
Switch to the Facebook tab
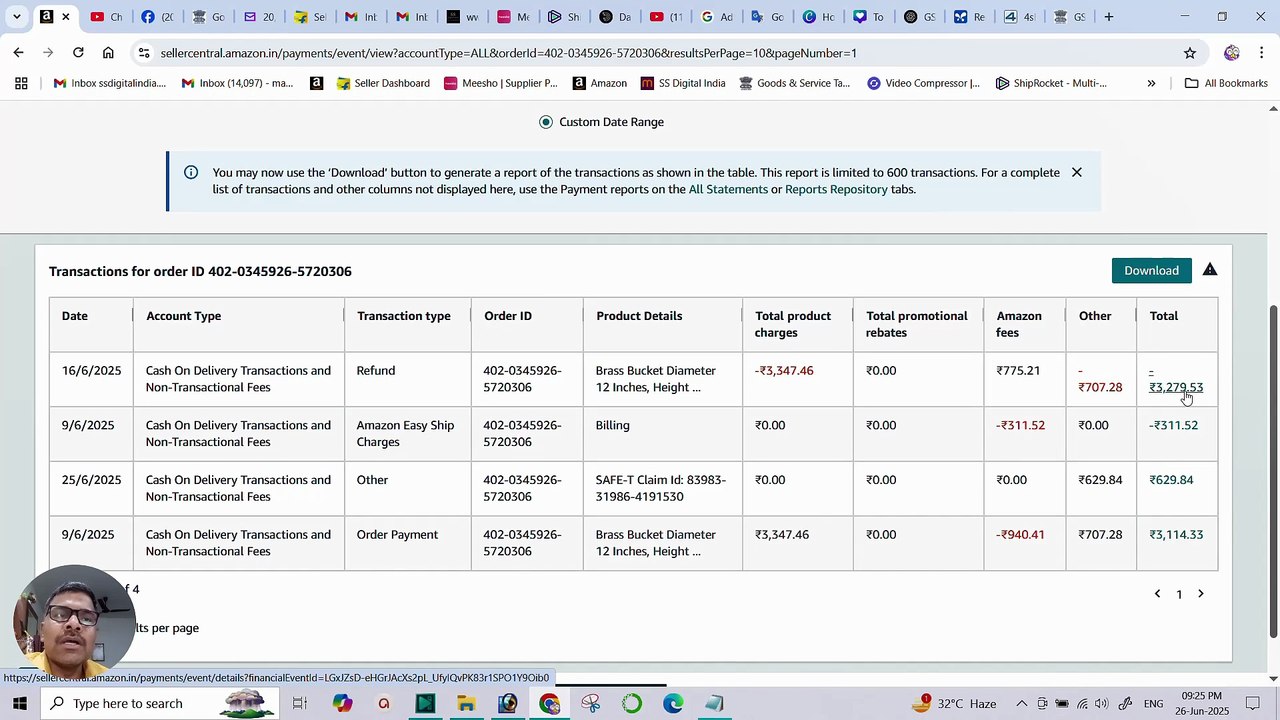(x=157, y=17)
